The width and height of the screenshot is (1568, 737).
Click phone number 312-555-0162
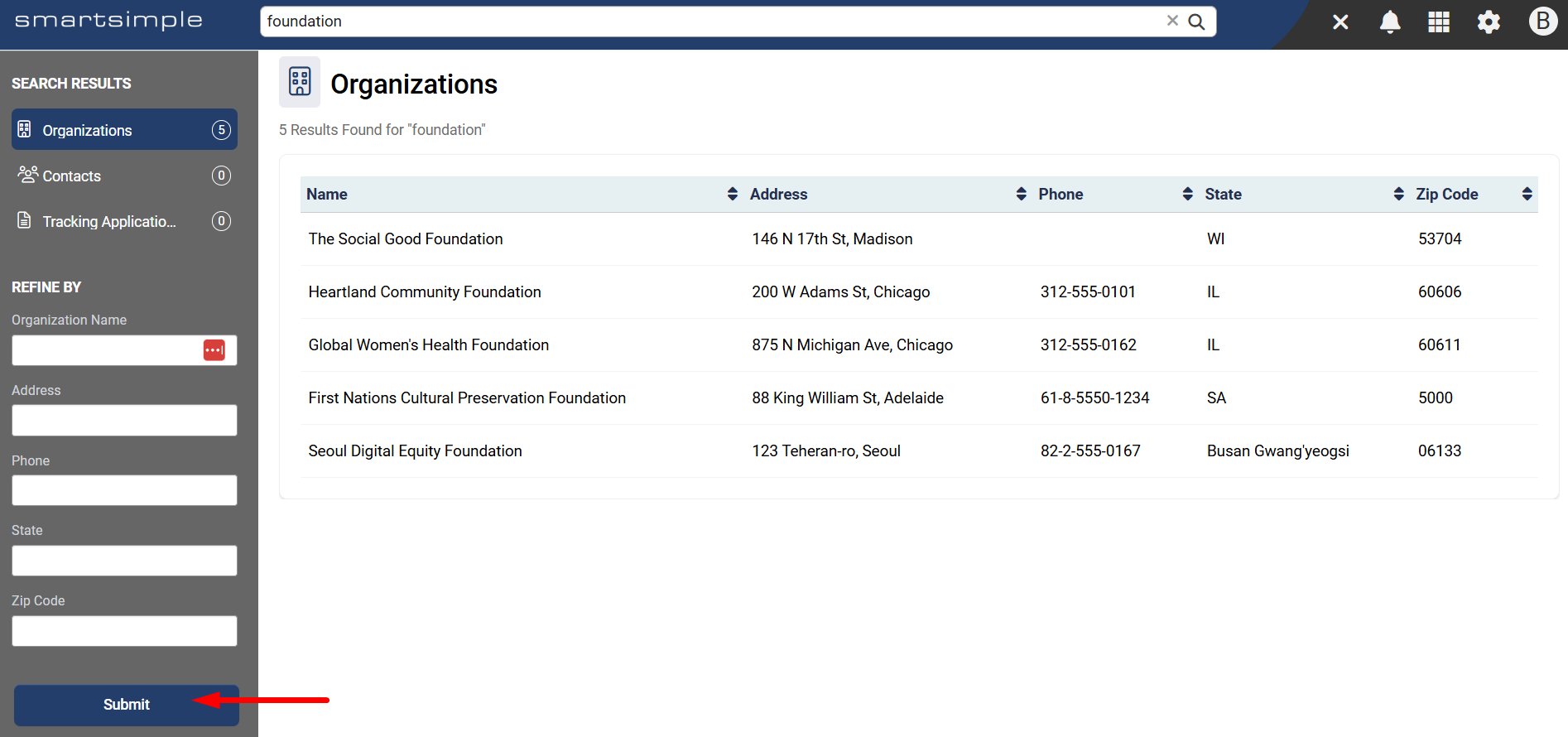click(1089, 344)
